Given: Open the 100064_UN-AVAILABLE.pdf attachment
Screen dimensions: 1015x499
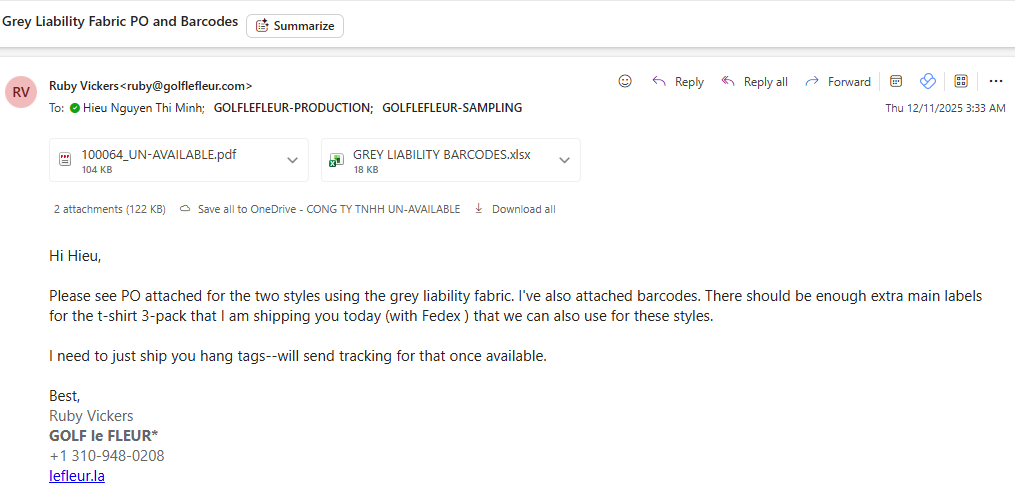Looking at the screenshot, I should click(x=159, y=155).
